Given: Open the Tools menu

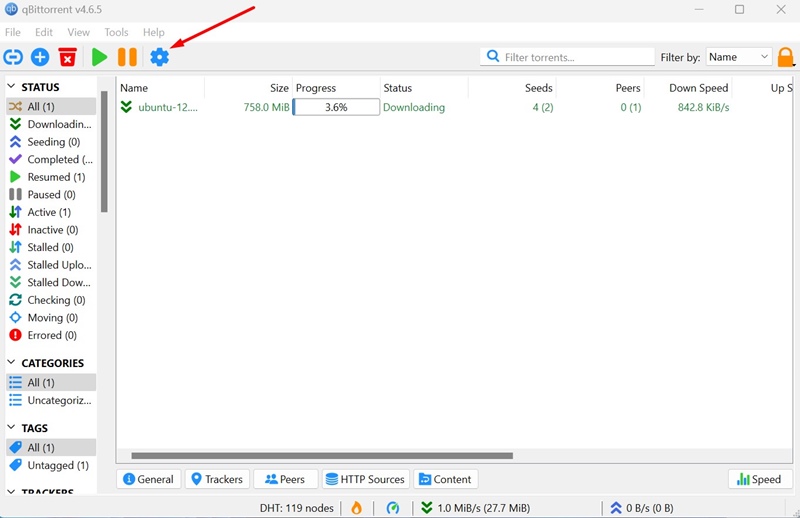Looking at the screenshot, I should click(x=116, y=32).
